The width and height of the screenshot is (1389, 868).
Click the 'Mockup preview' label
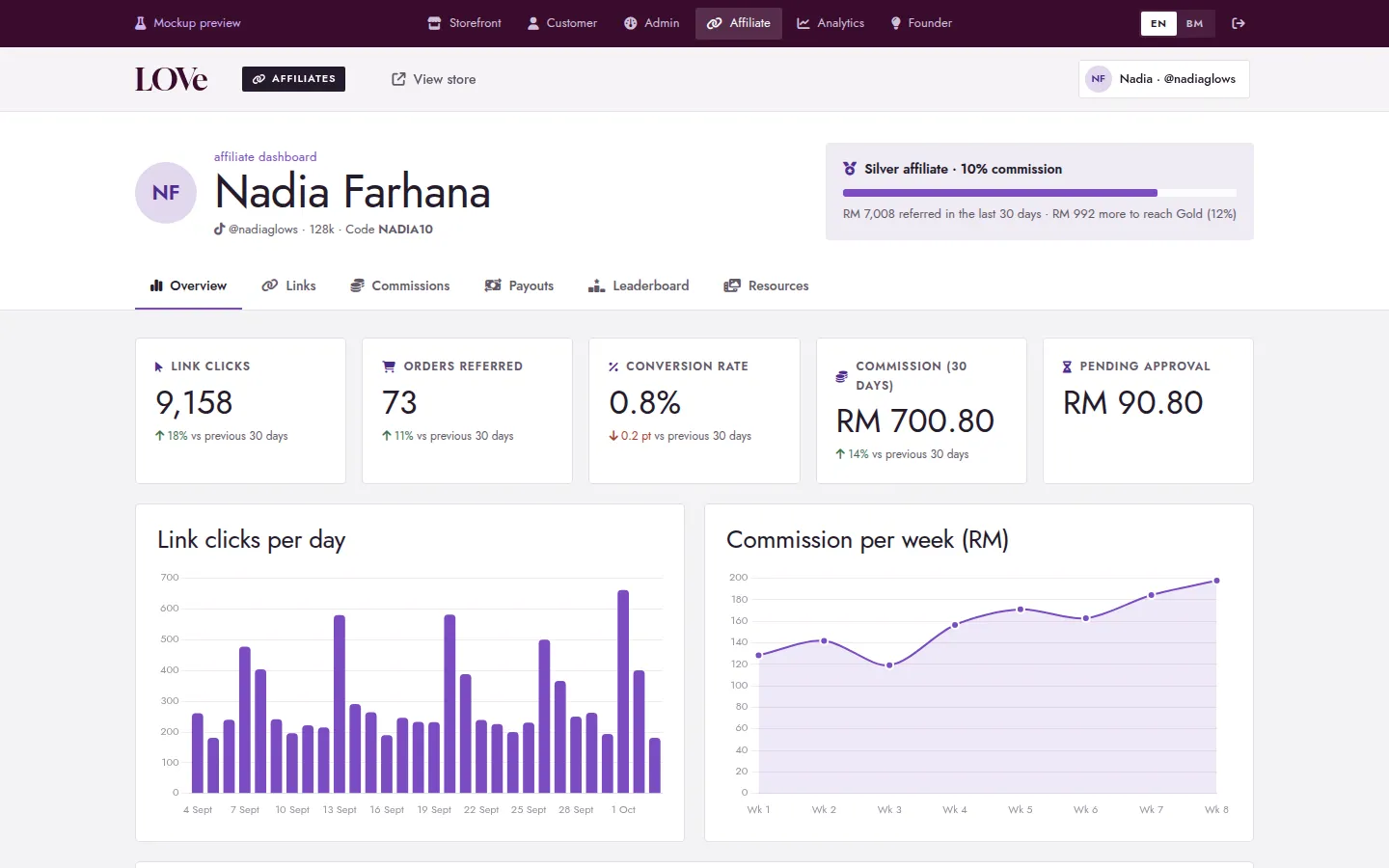click(x=197, y=23)
